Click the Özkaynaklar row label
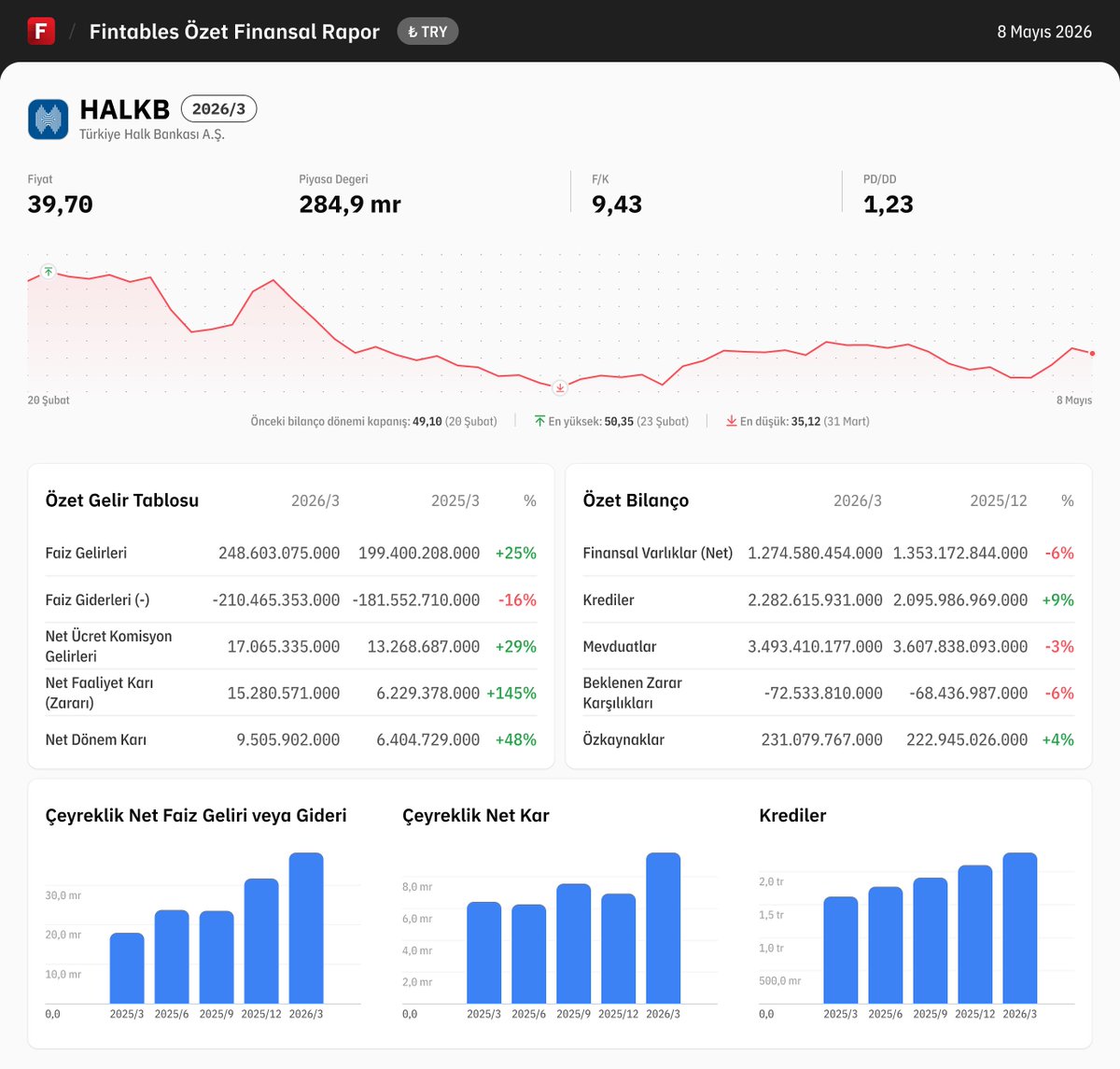Screen dimensions: 1120x1069 tap(623, 739)
